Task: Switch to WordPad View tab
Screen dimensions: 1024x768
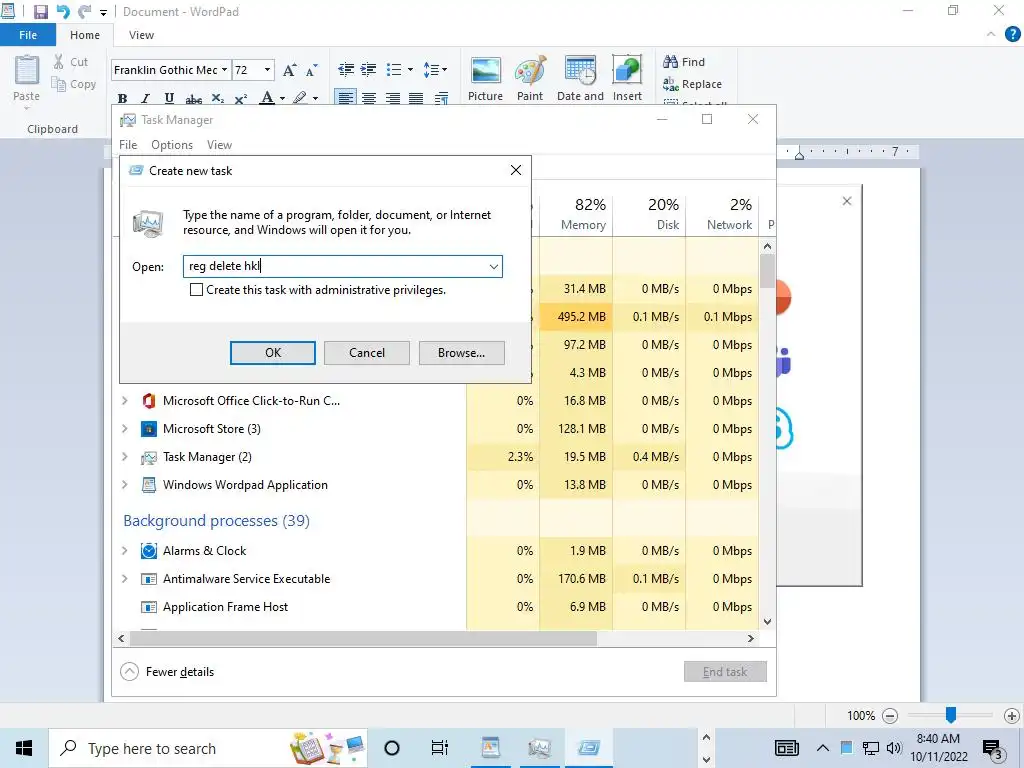Action: 141,35
